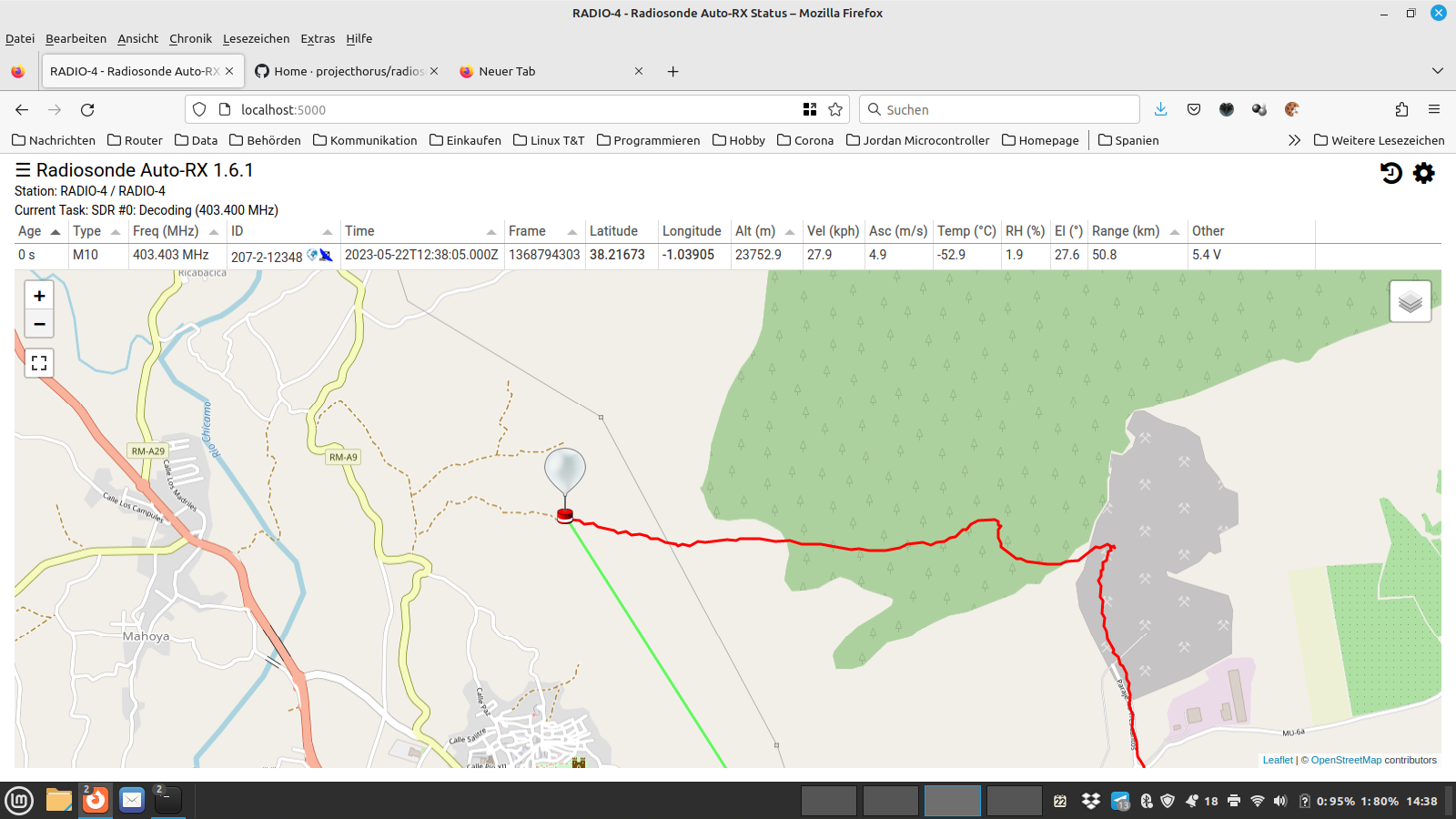Image resolution: width=1456 pixels, height=819 pixels.
Task: Open the file manager in taskbar
Action: point(59,801)
